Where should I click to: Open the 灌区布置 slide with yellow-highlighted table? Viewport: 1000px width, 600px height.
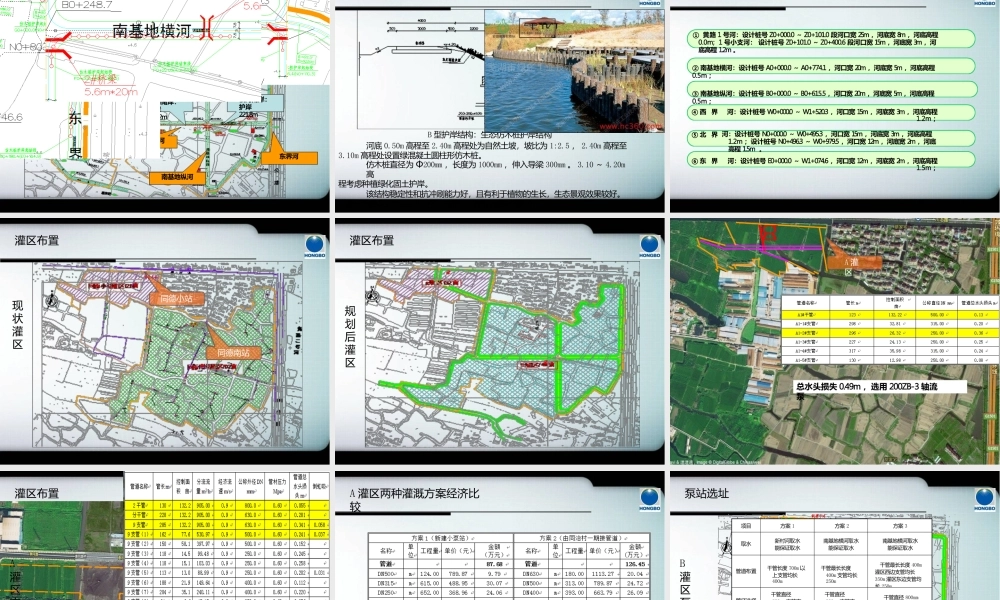[x=165, y=536]
